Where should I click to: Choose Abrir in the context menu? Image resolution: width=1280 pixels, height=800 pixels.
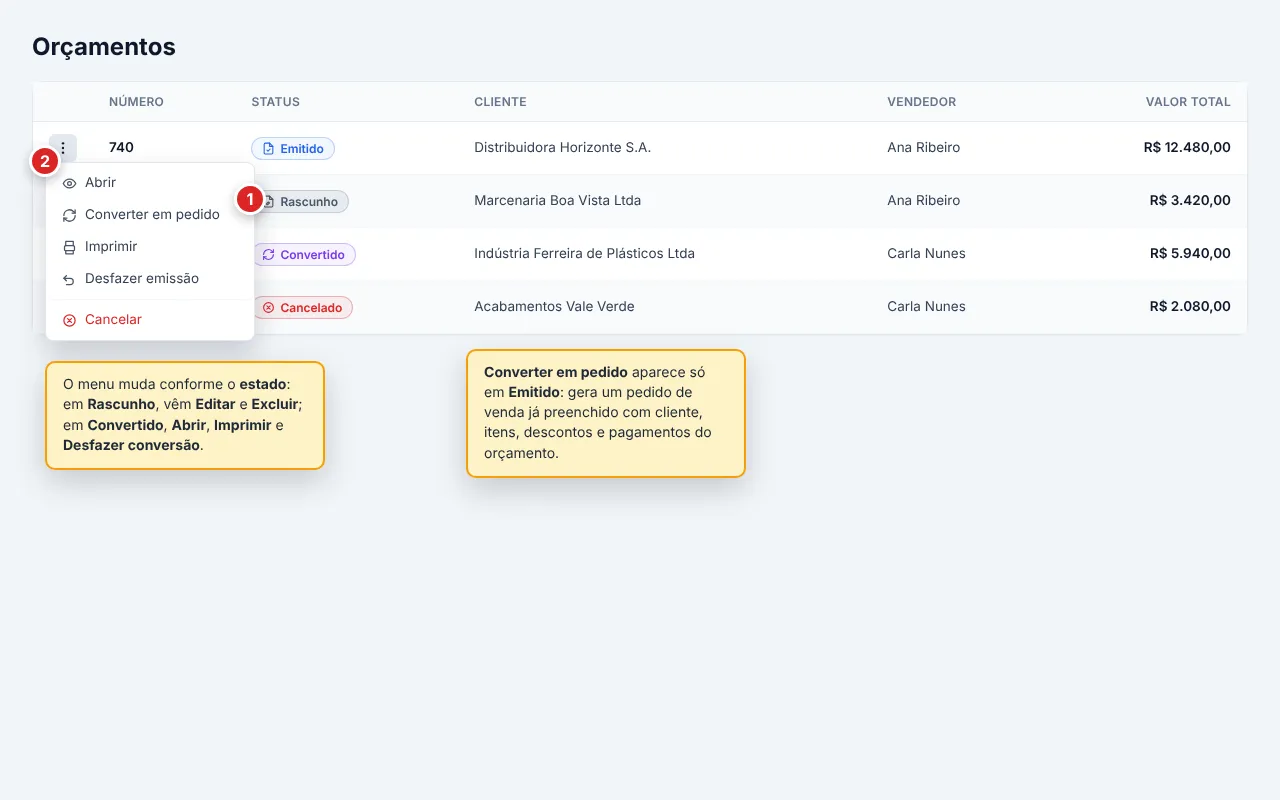(150, 183)
